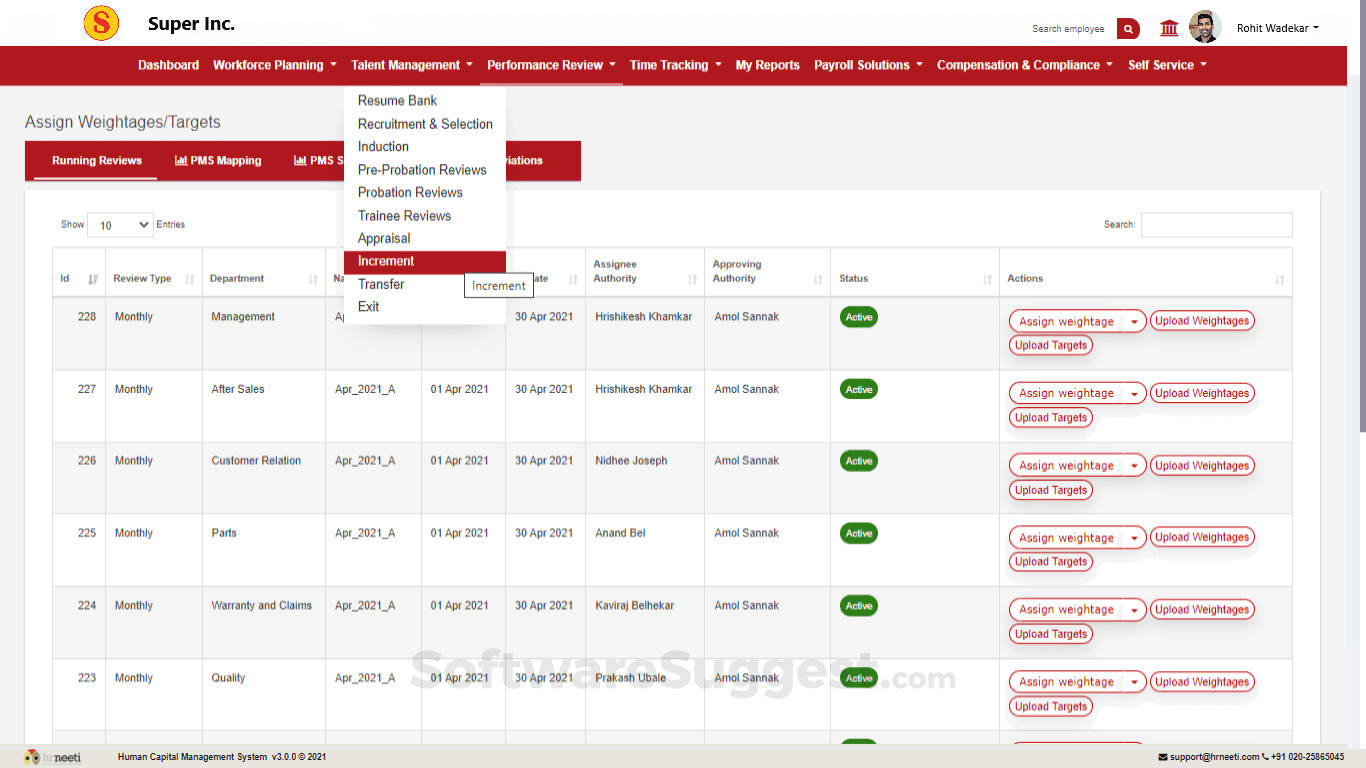
Task: Select the highlighted Increment menu entry
Action: click(425, 261)
